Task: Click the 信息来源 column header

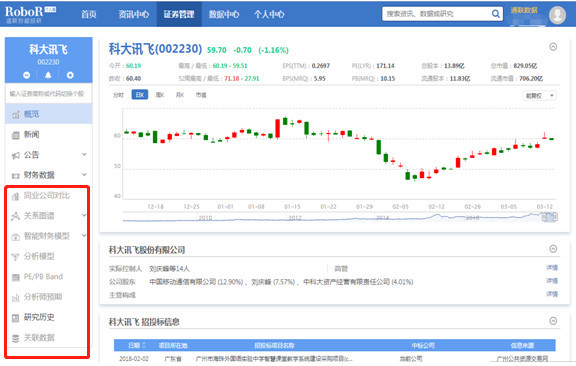Action: click(x=522, y=345)
